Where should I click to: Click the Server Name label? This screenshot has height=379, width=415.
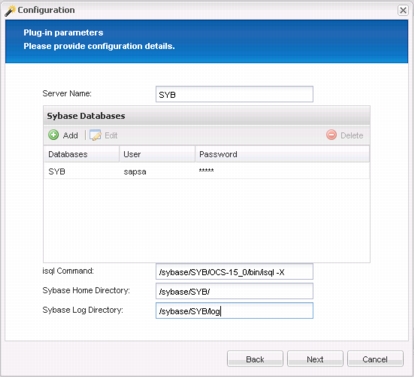[67, 93]
